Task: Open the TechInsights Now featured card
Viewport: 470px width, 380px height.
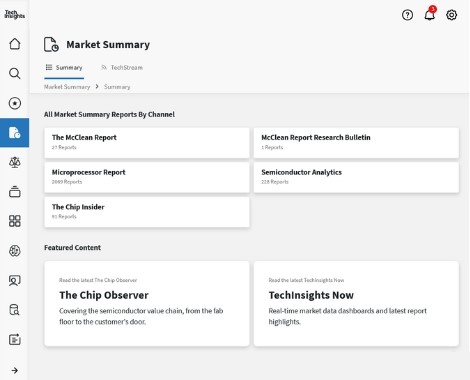Action: point(356,304)
